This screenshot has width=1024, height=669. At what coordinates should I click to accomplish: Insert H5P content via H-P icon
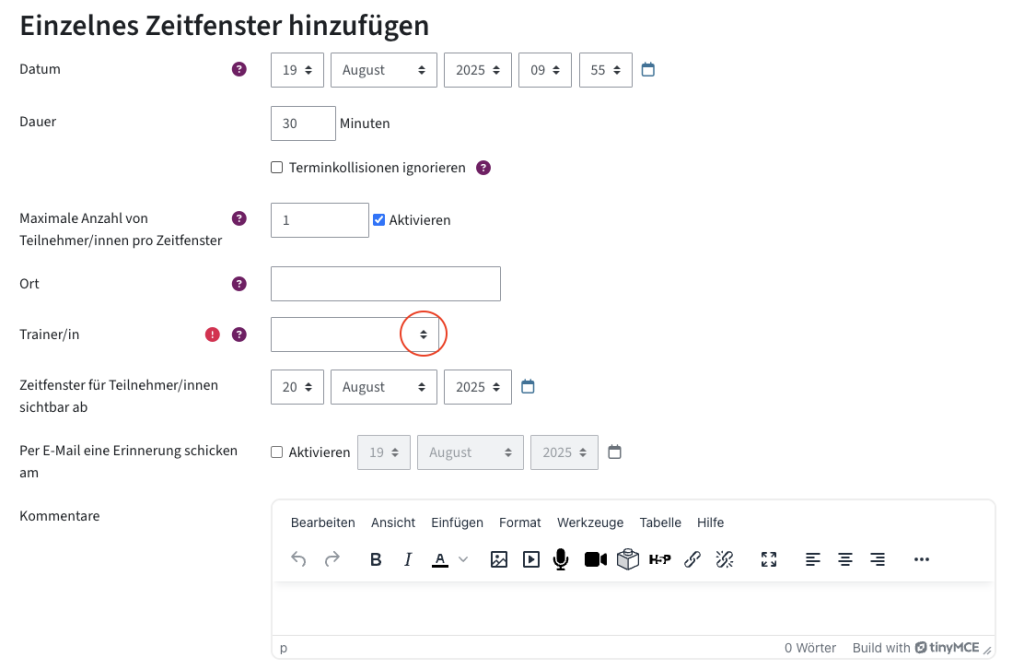point(660,559)
